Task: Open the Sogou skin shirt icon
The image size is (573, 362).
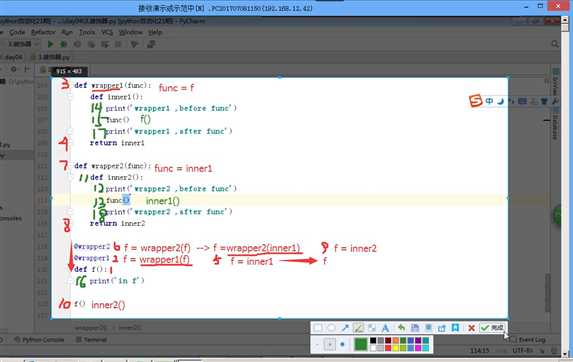Action: coord(544,101)
